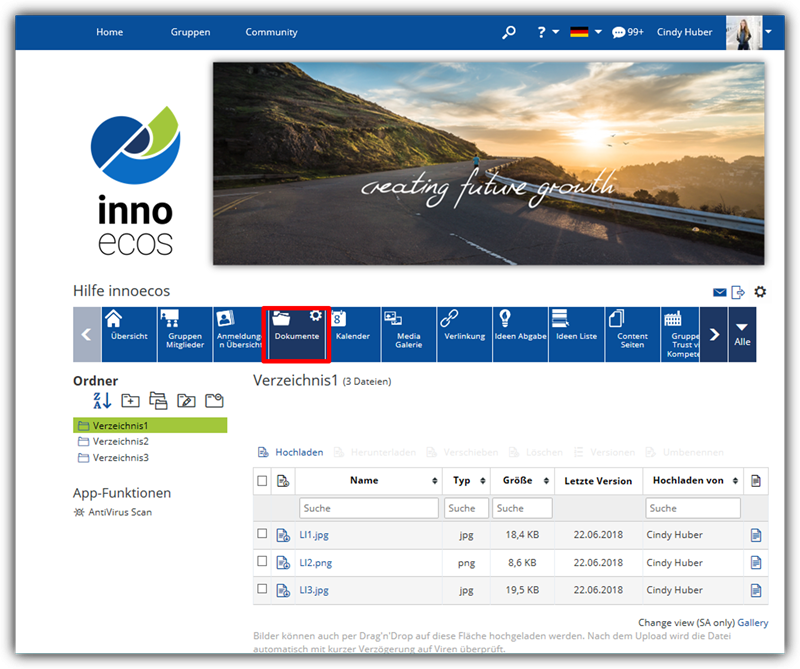Tick the checkbox for LI1.jpg
Image resolution: width=800 pixels, height=669 pixels.
pyautogui.click(x=262, y=534)
